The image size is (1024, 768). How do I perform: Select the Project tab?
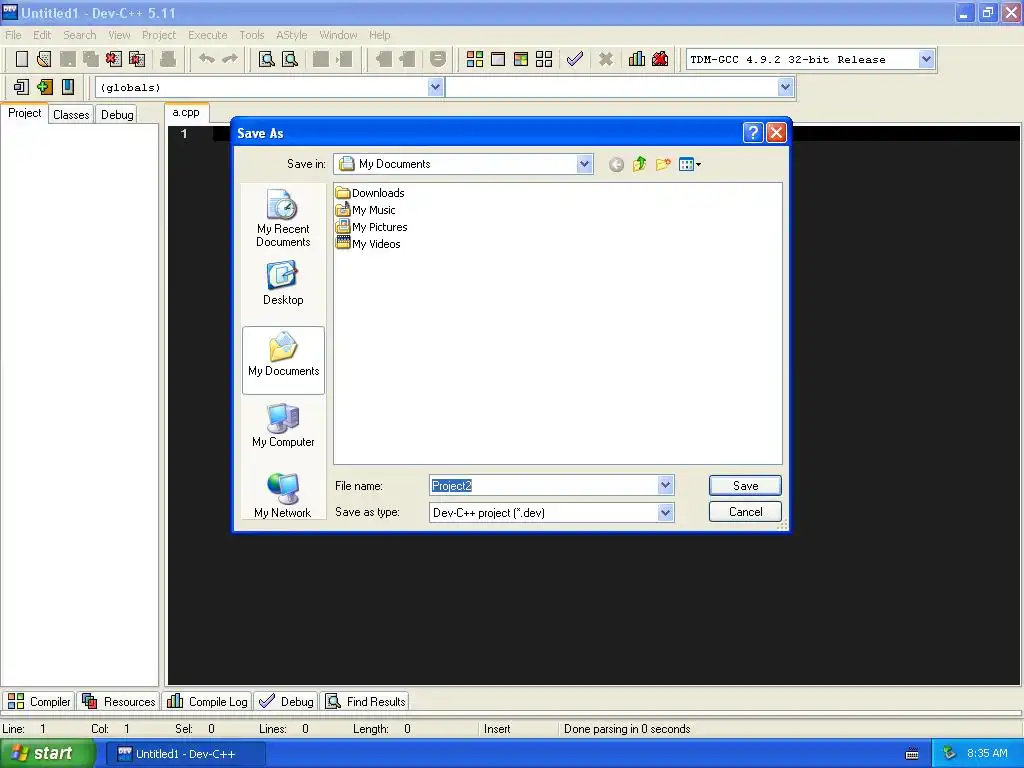(24, 113)
